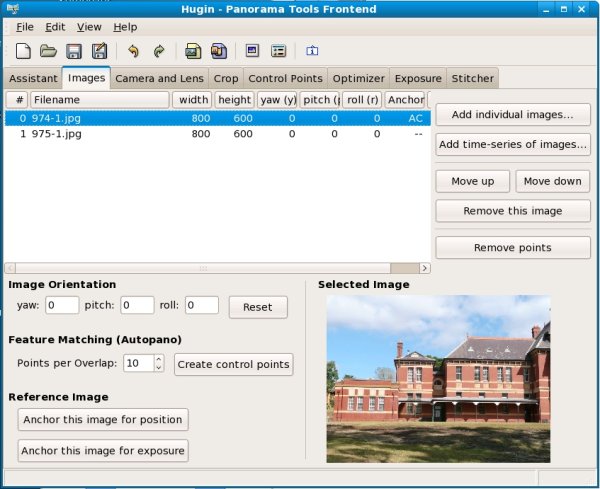Click the yaw (y) column header
Screen dimensions: 600x489
(x=277, y=100)
